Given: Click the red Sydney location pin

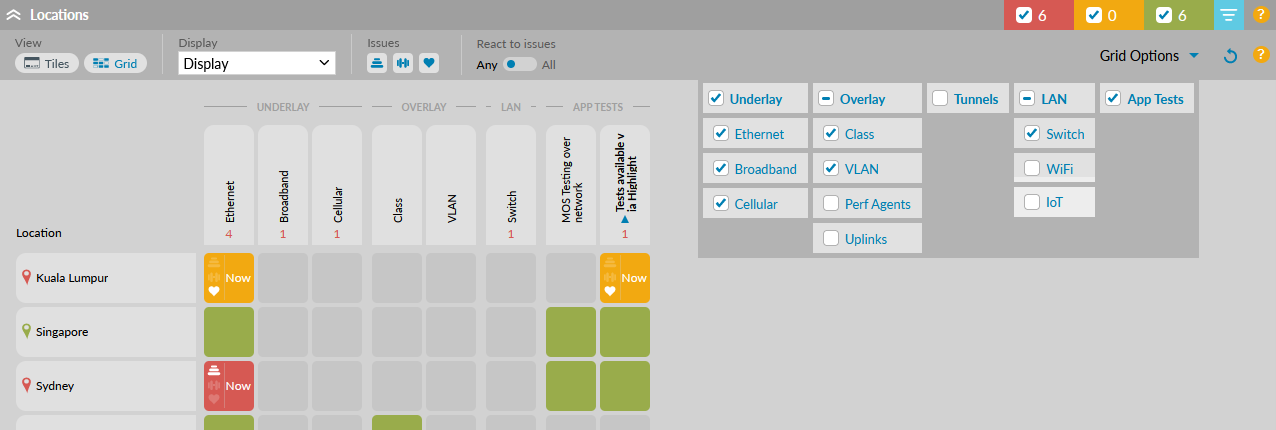Looking at the screenshot, I should (x=27, y=385).
